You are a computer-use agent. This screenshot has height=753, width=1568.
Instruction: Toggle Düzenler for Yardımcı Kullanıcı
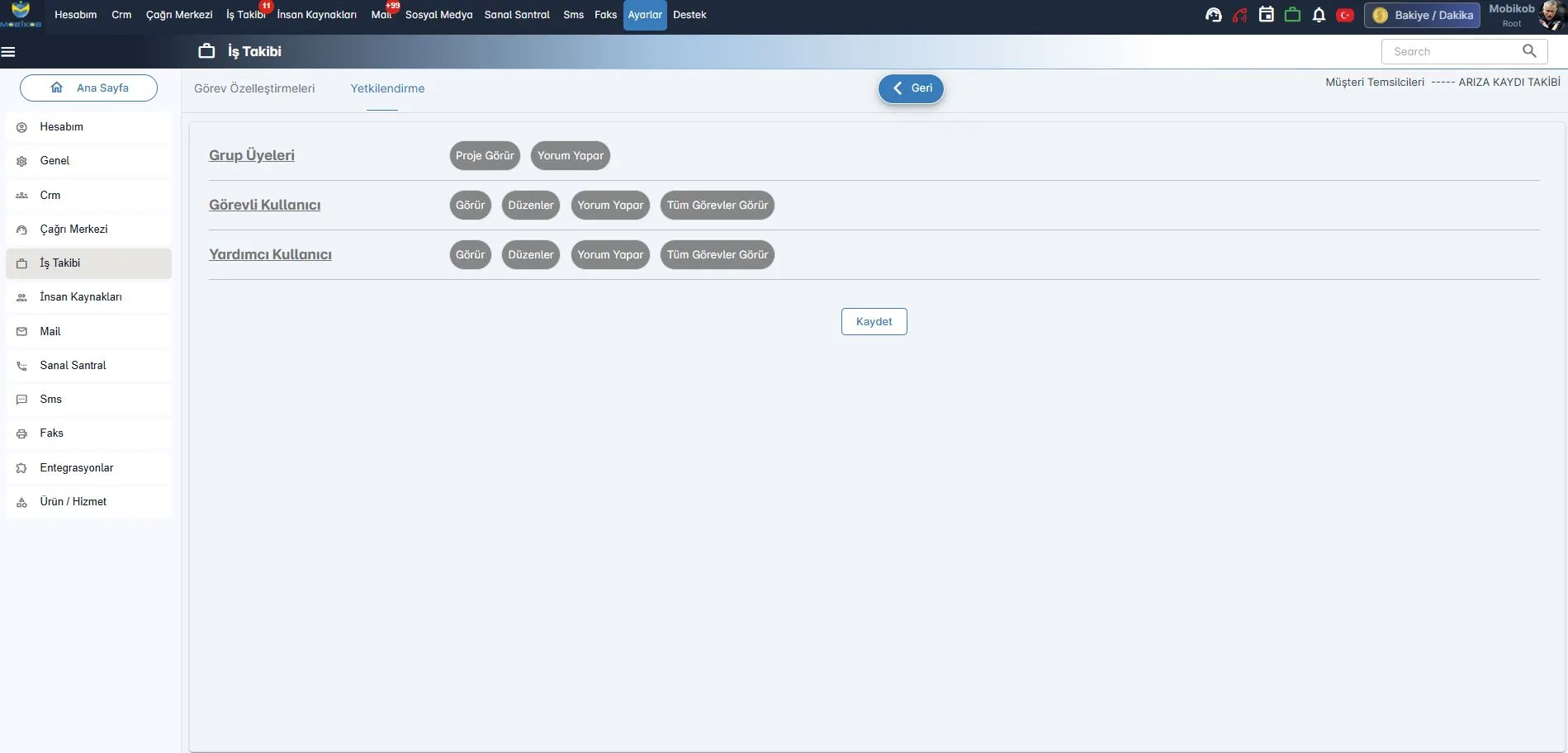coord(530,254)
